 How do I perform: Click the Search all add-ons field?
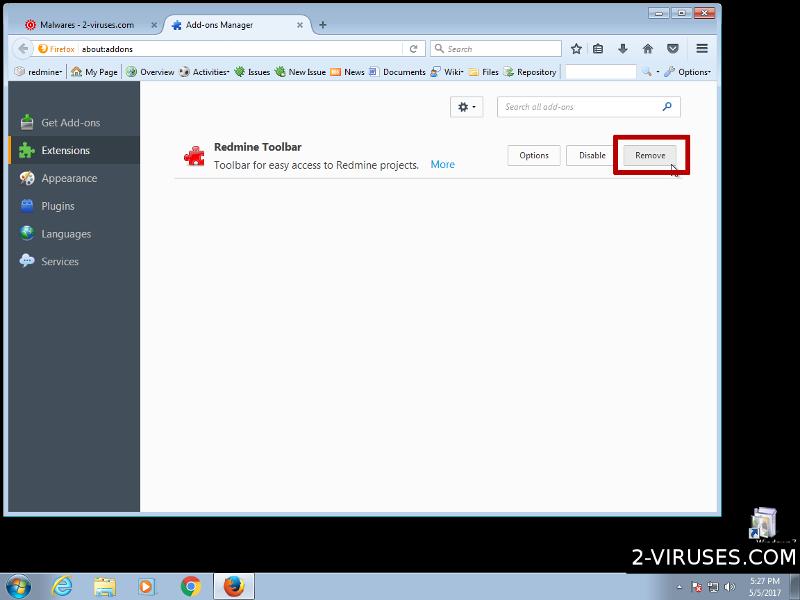coord(580,107)
